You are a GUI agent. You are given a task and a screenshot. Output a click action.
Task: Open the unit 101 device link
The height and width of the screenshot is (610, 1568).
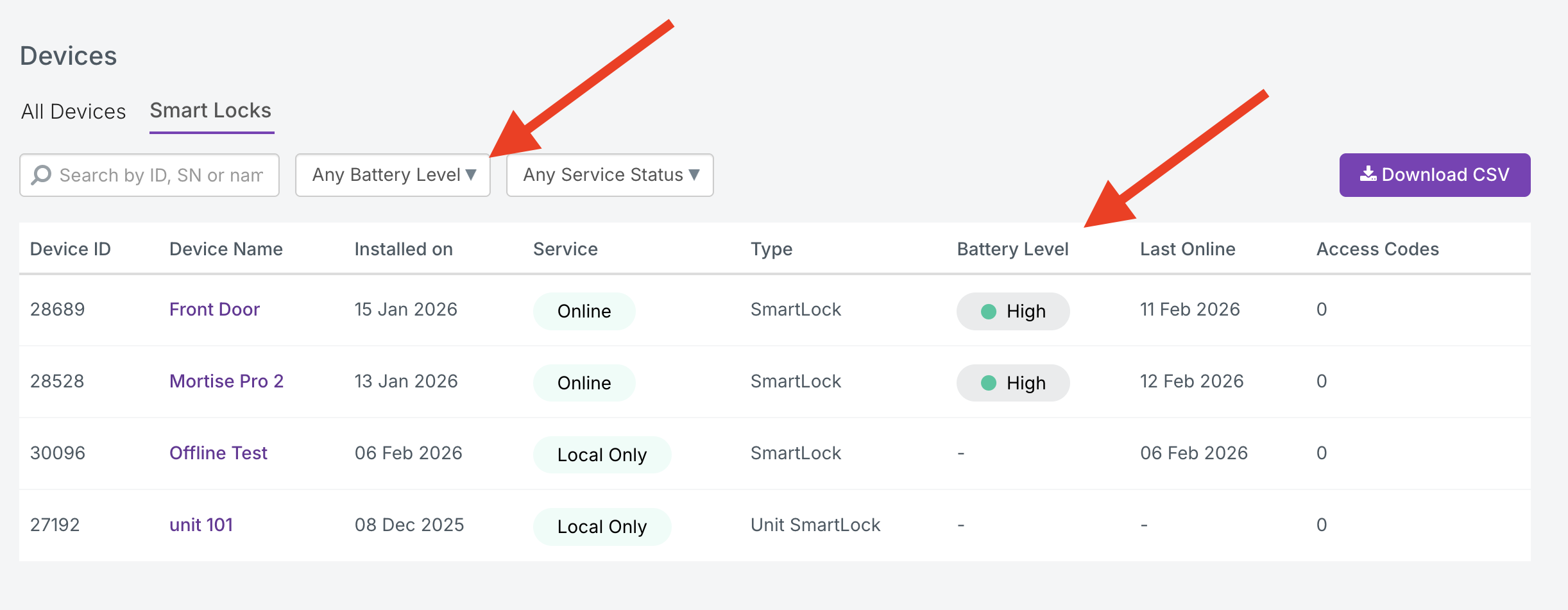coord(201,525)
